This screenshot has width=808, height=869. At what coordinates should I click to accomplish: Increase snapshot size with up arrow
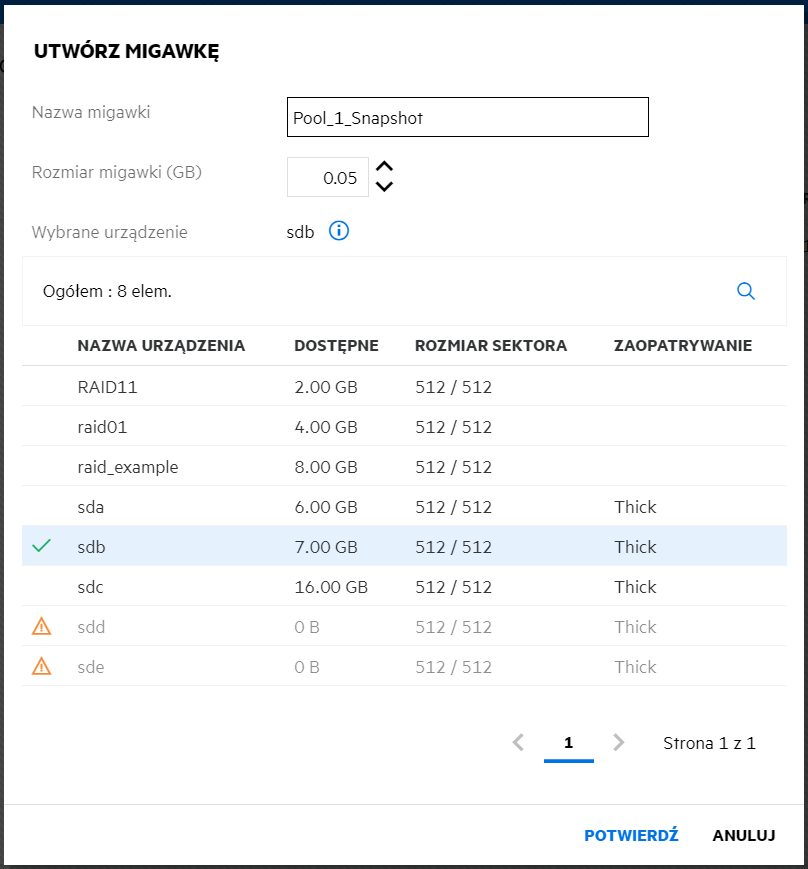[x=384, y=168]
